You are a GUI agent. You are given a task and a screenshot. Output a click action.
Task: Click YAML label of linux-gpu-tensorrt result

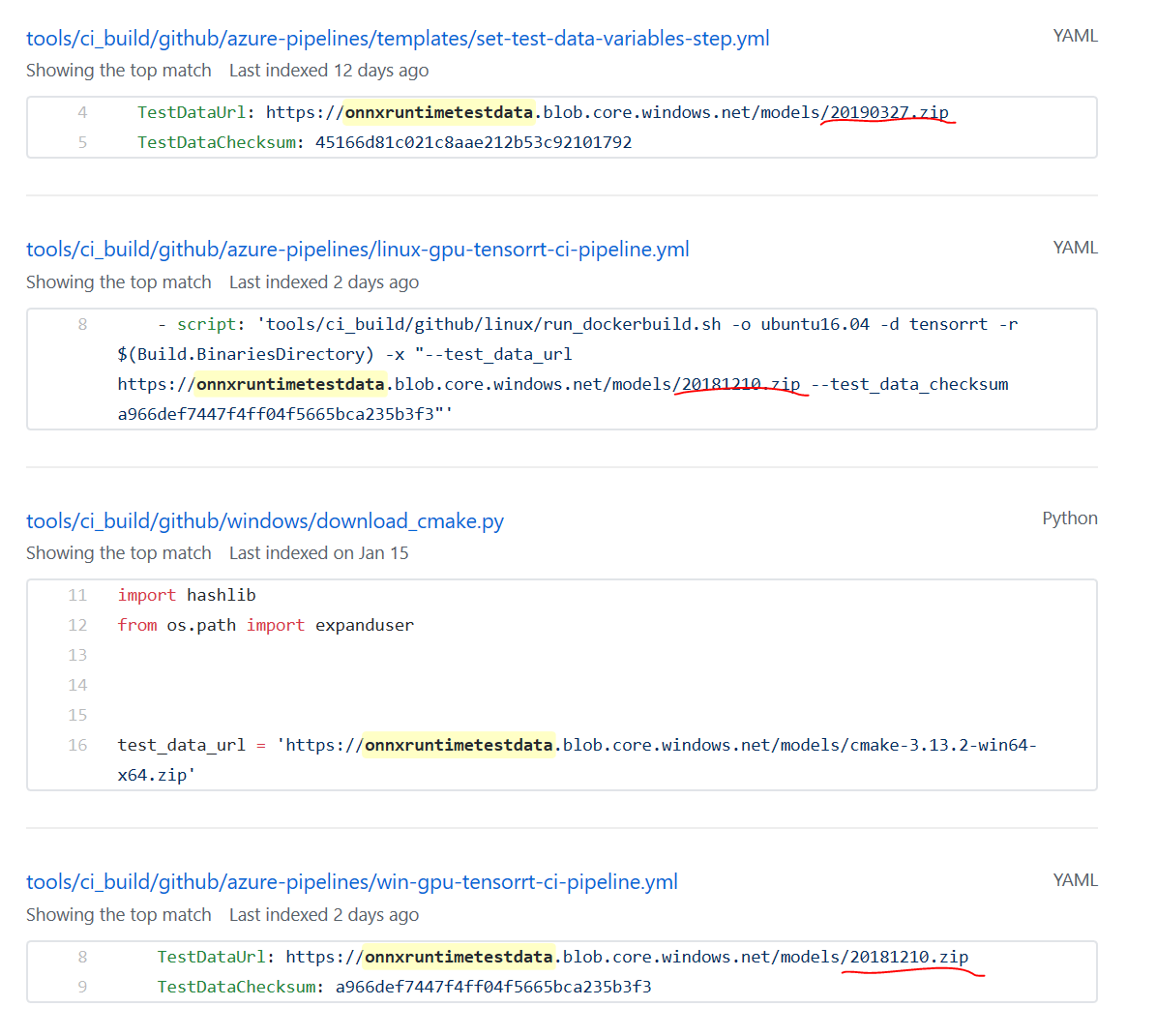(1076, 248)
